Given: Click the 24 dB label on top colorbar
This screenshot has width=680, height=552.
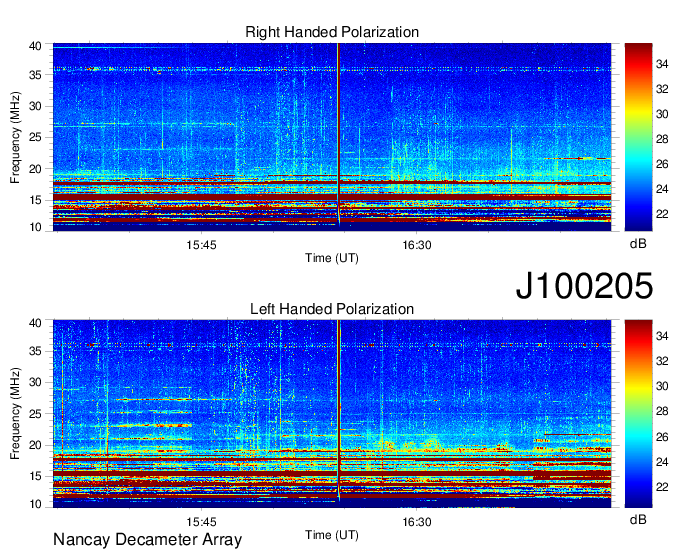Looking at the screenshot, I should coord(662,189).
